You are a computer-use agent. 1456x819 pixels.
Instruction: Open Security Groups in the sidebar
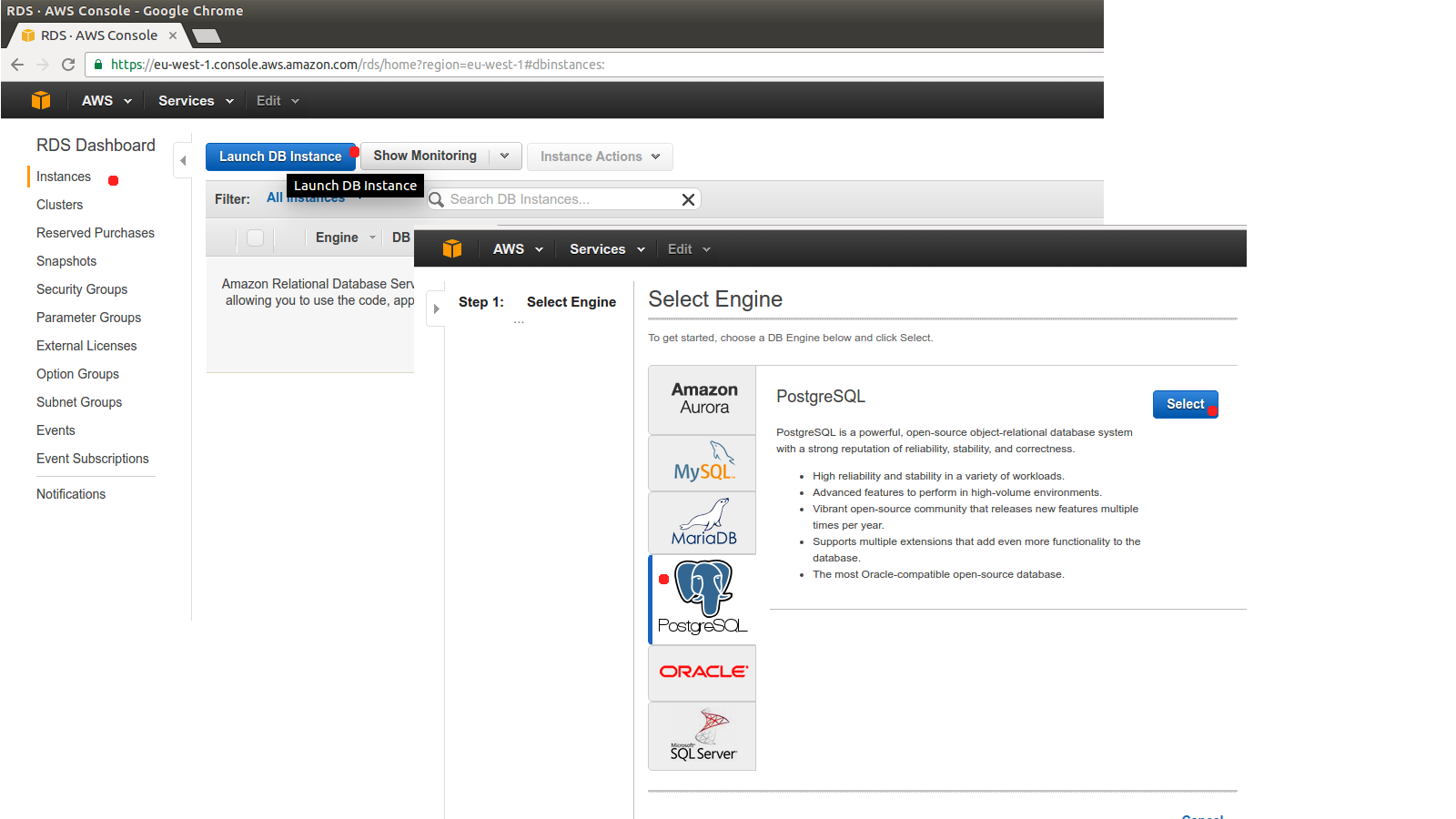82,289
